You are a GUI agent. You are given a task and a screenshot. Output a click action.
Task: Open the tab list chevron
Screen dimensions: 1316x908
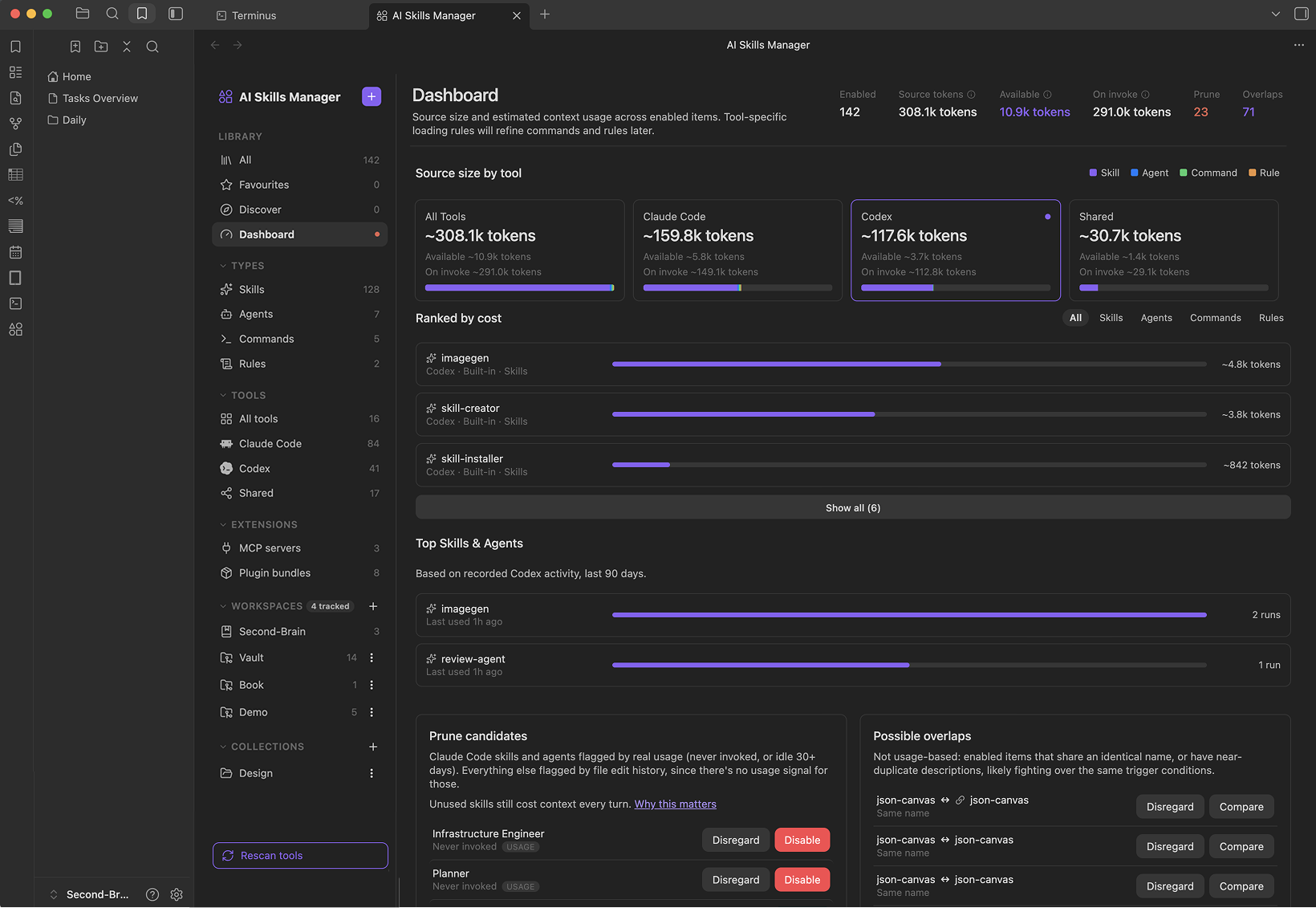point(1276,14)
